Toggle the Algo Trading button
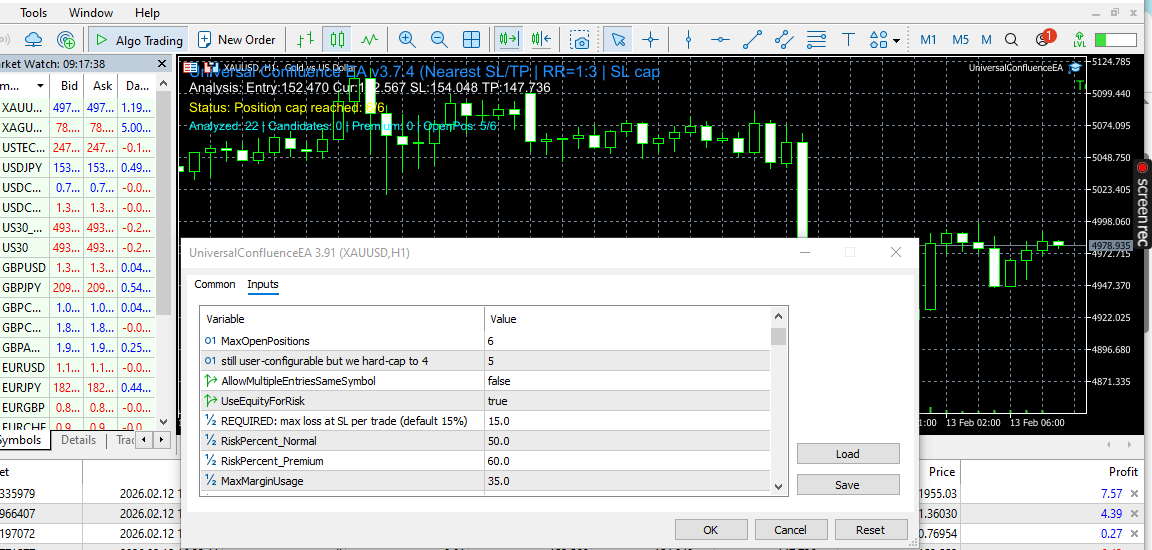The width and height of the screenshot is (1152, 550). (x=139, y=40)
